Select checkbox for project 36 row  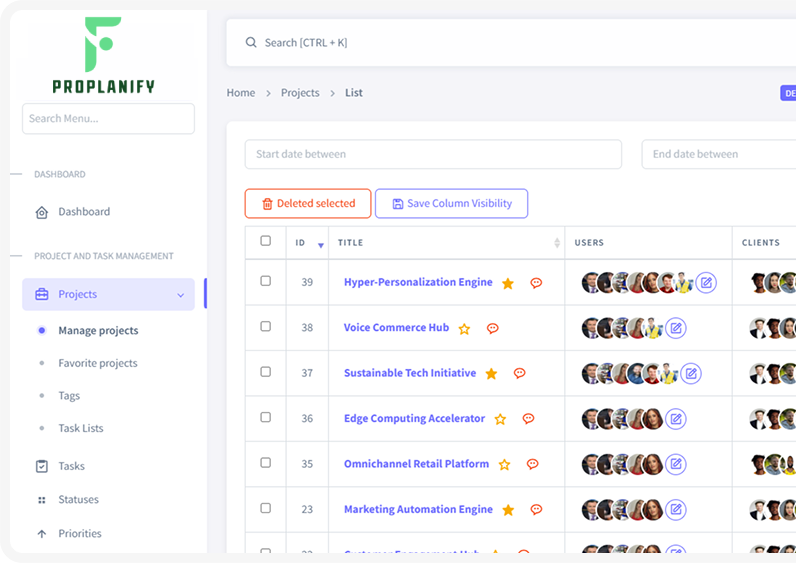tap(265, 417)
